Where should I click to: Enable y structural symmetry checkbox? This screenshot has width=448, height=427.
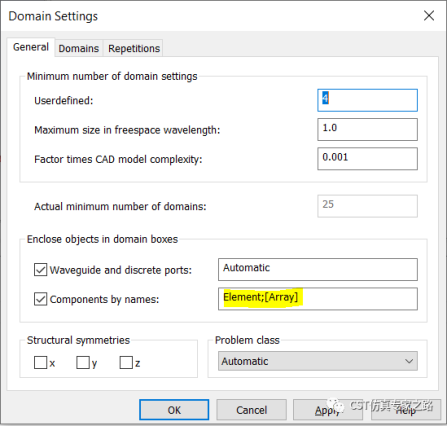point(83,362)
